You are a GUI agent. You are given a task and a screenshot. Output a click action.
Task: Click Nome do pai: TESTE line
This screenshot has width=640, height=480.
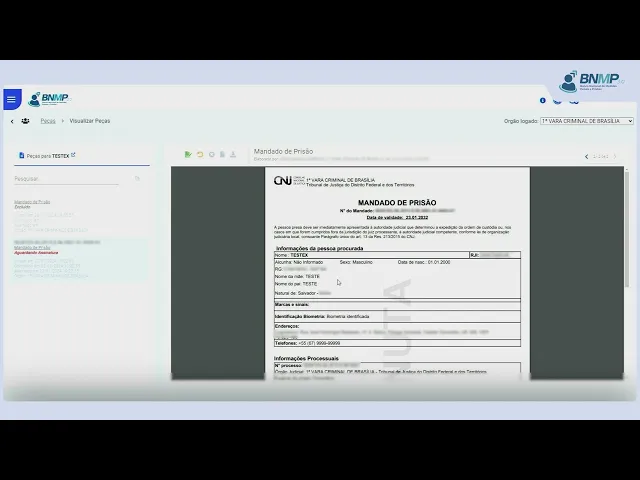tap(296, 284)
